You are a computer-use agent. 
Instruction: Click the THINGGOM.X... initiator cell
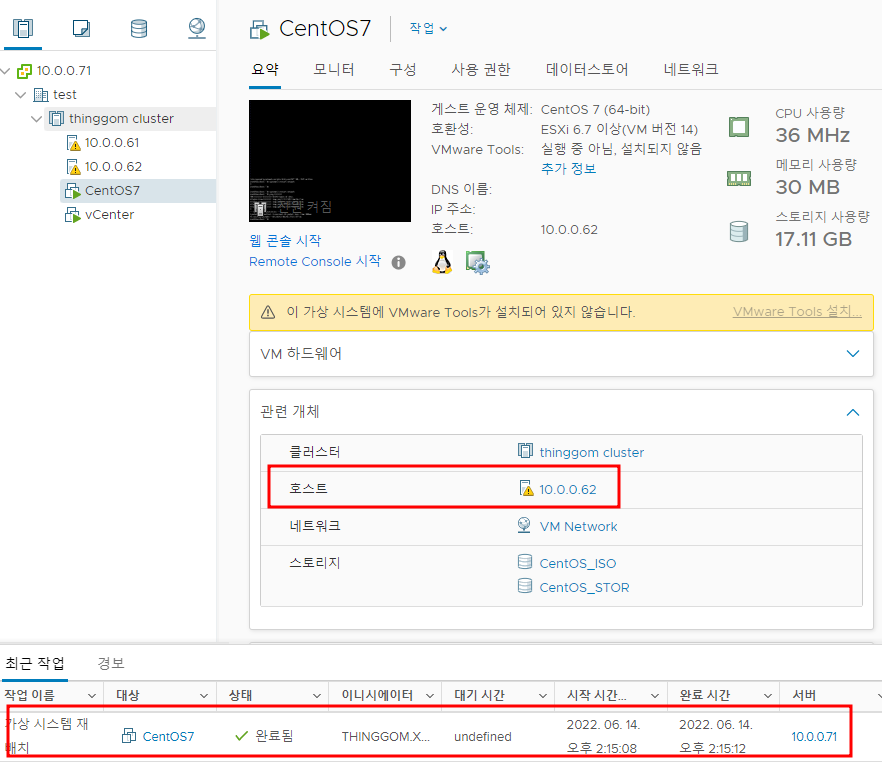[386, 737]
